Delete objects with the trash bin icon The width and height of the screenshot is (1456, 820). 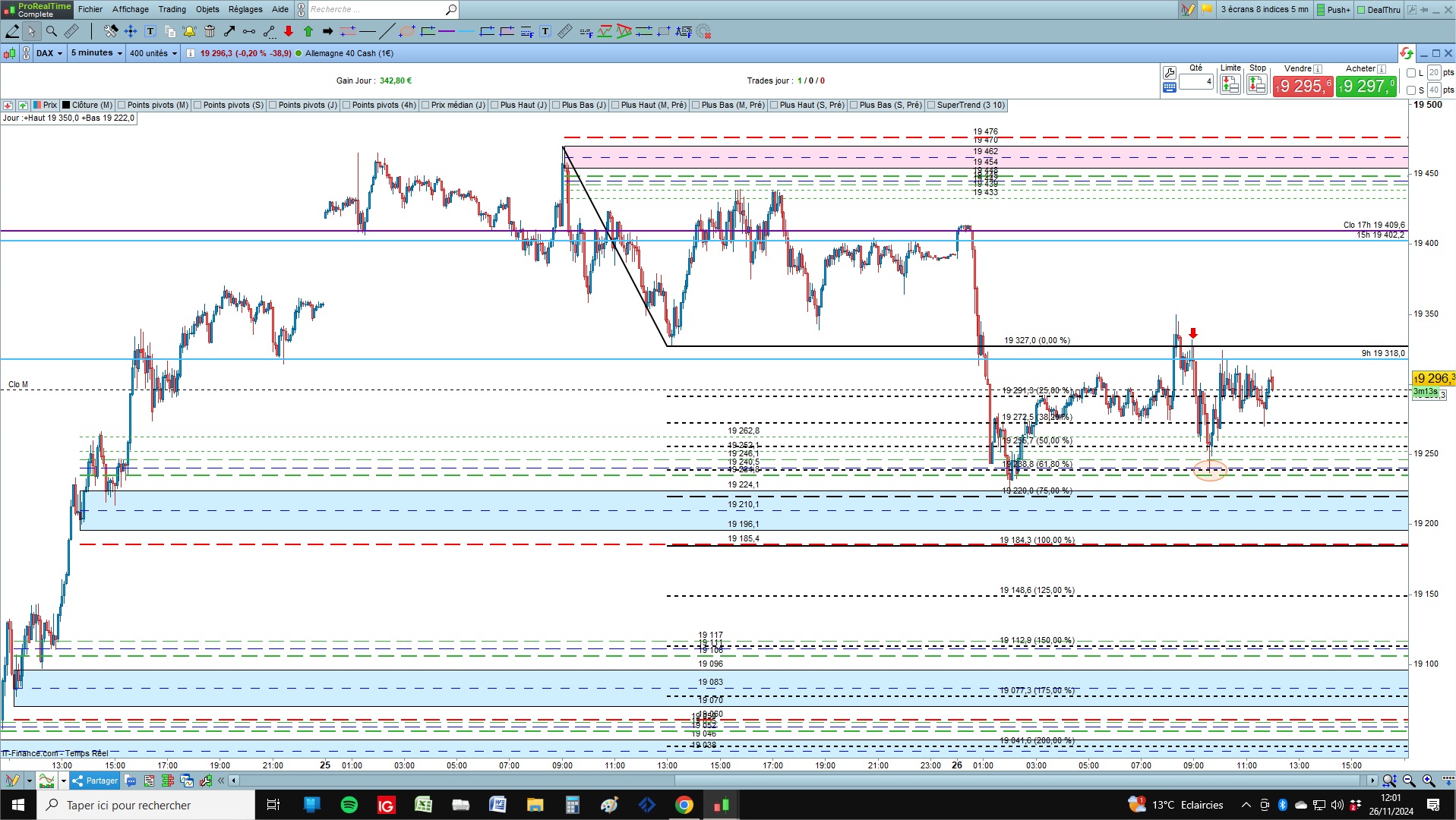tap(210, 31)
